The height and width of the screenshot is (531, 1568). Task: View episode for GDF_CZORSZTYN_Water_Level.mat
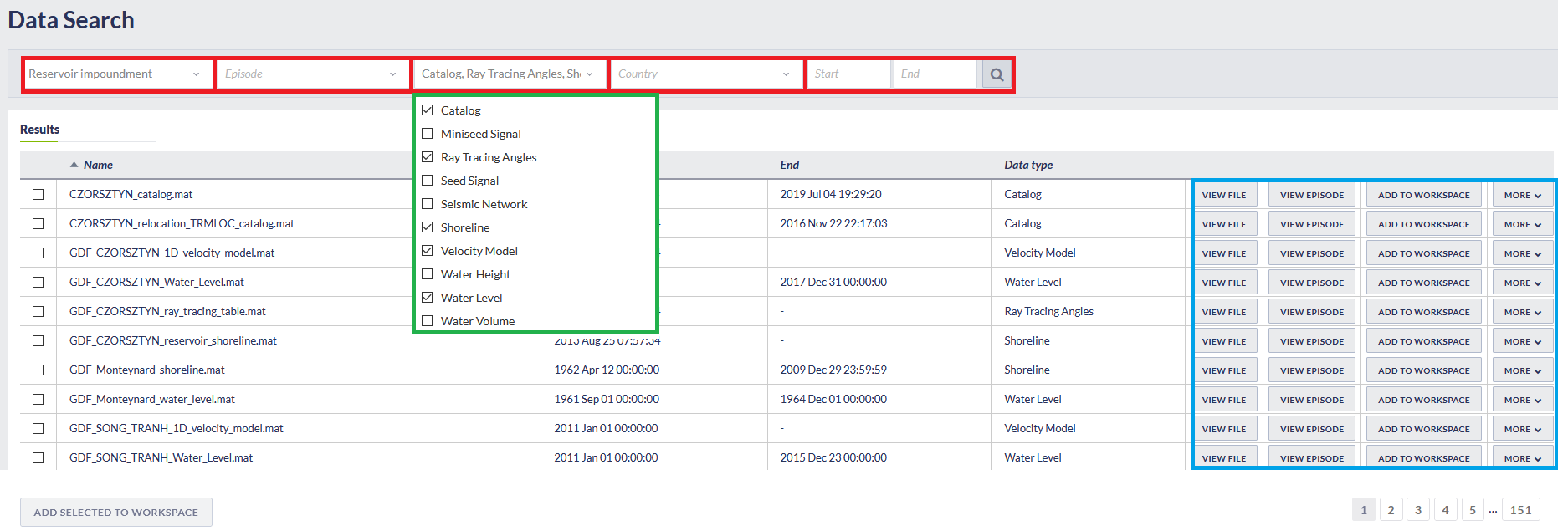(x=1311, y=283)
